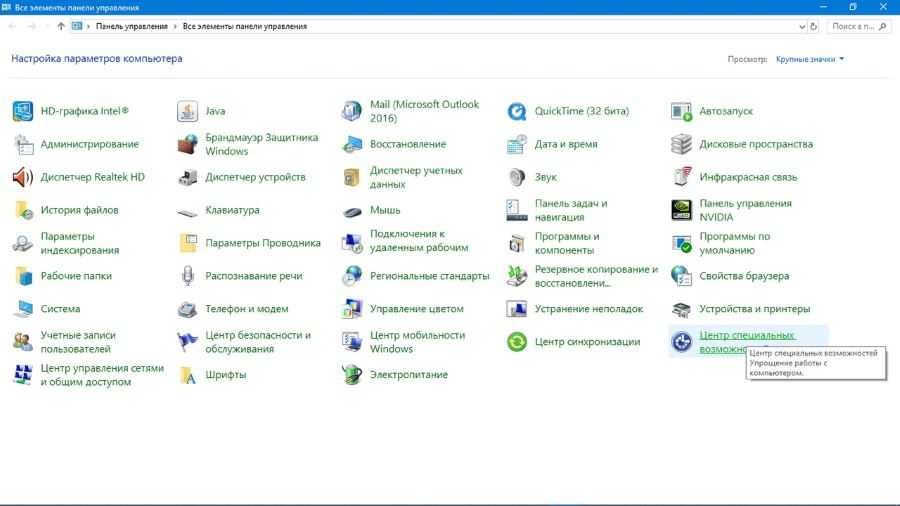Click the control panel search field
This screenshot has width=900, height=506.
pos(857,26)
